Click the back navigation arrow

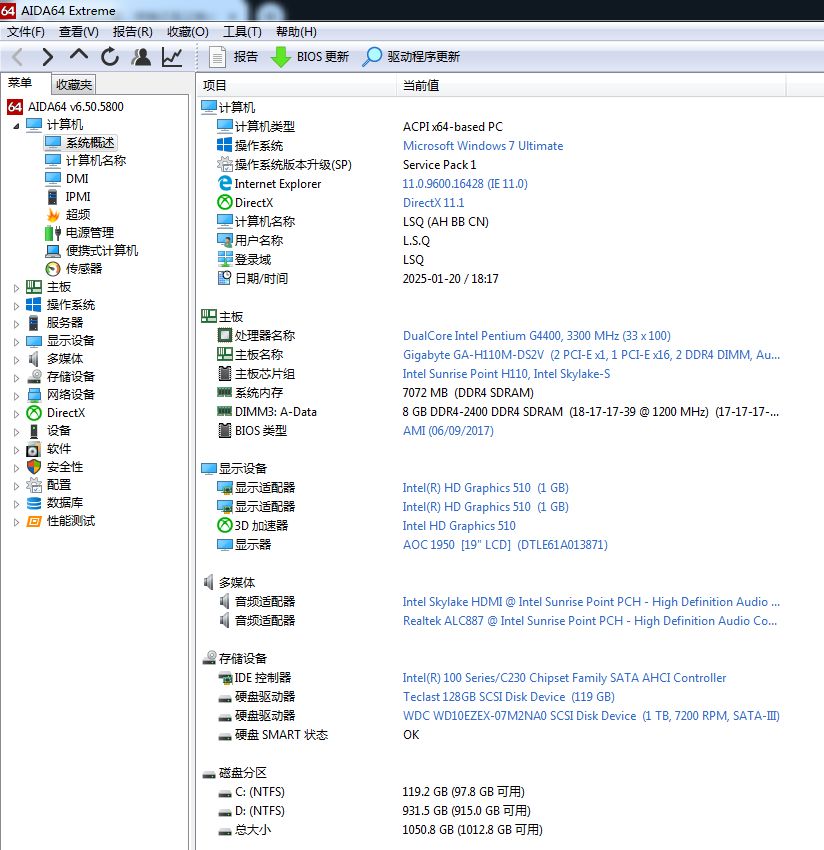coord(17,56)
